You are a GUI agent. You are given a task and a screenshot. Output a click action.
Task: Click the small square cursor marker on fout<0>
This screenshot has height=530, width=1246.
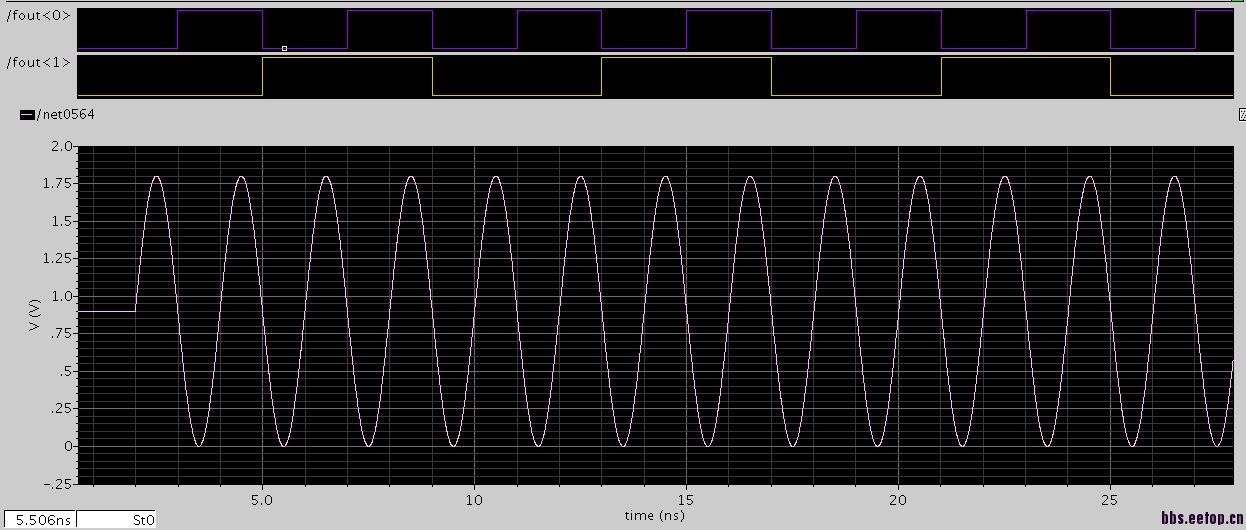tap(284, 48)
